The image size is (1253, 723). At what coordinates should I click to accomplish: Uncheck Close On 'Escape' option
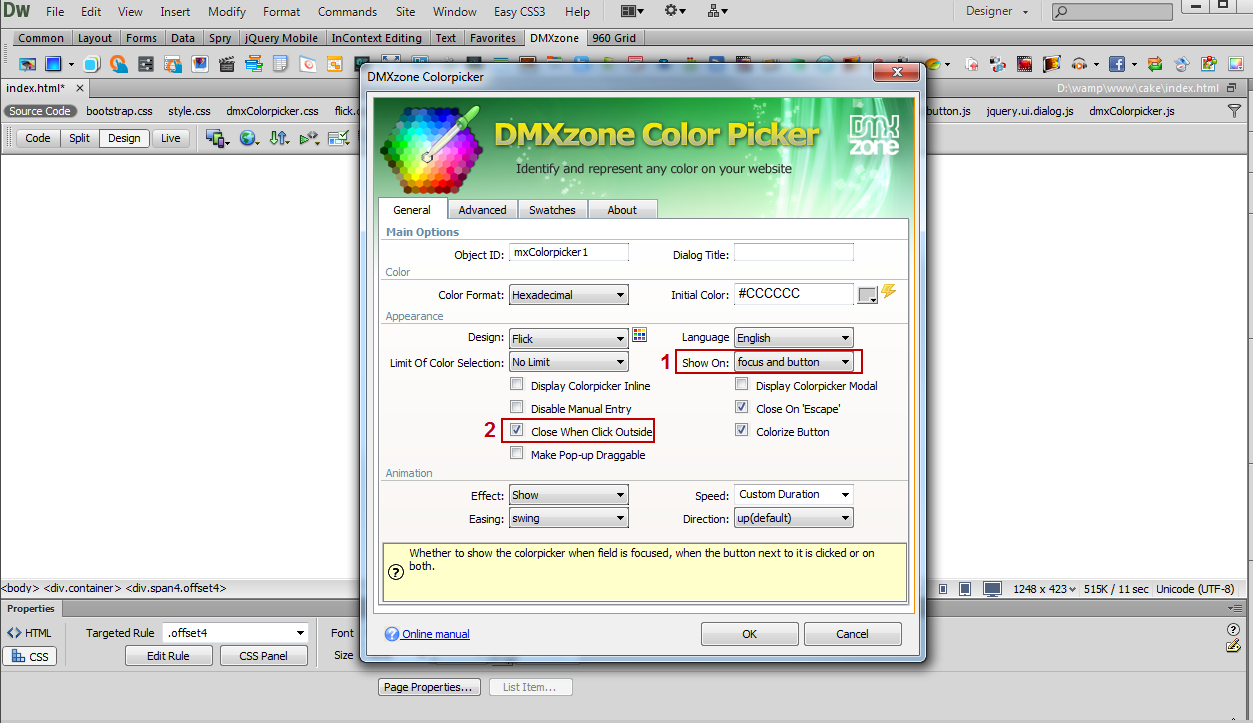[x=742, y=407]
